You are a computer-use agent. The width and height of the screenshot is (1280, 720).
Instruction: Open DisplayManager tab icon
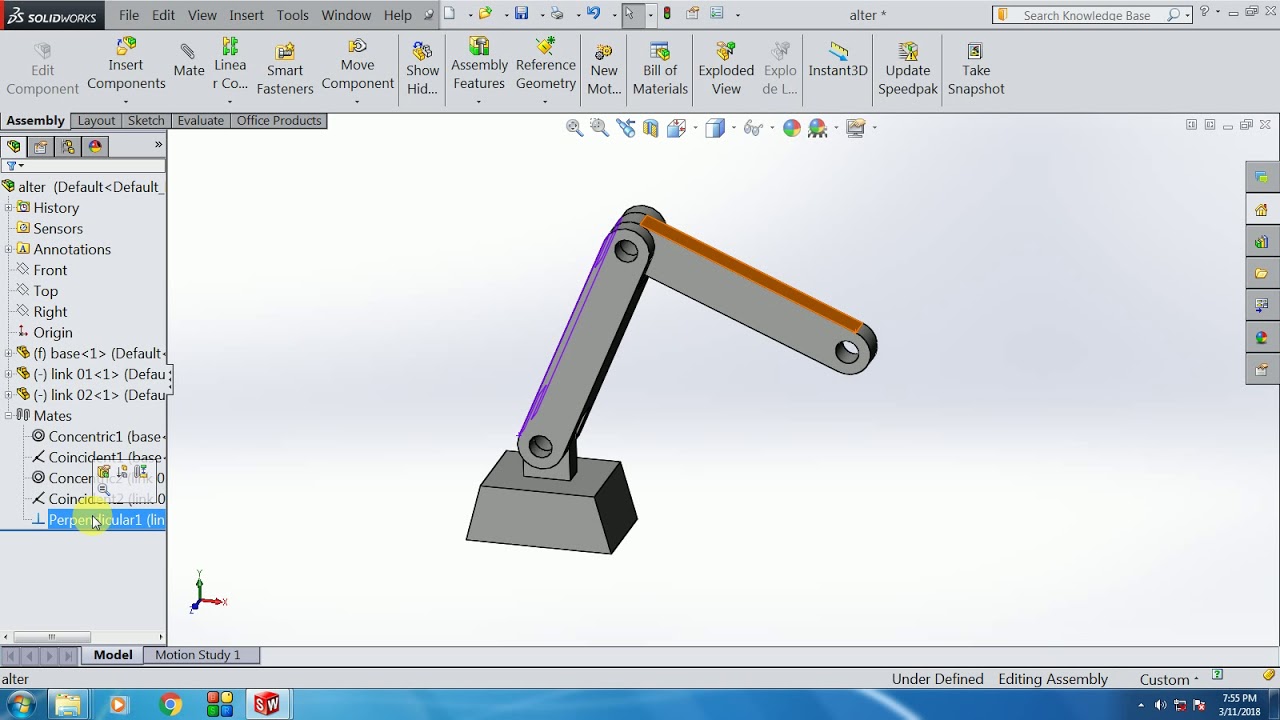pos(95,146)
